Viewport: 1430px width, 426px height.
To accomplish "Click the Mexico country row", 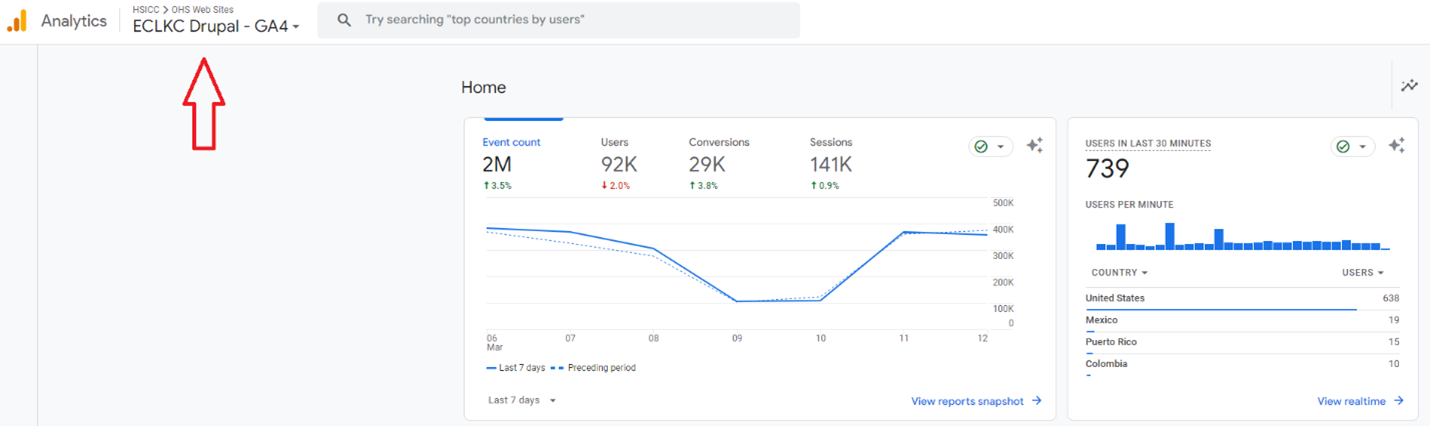I will pos(1242,321).
